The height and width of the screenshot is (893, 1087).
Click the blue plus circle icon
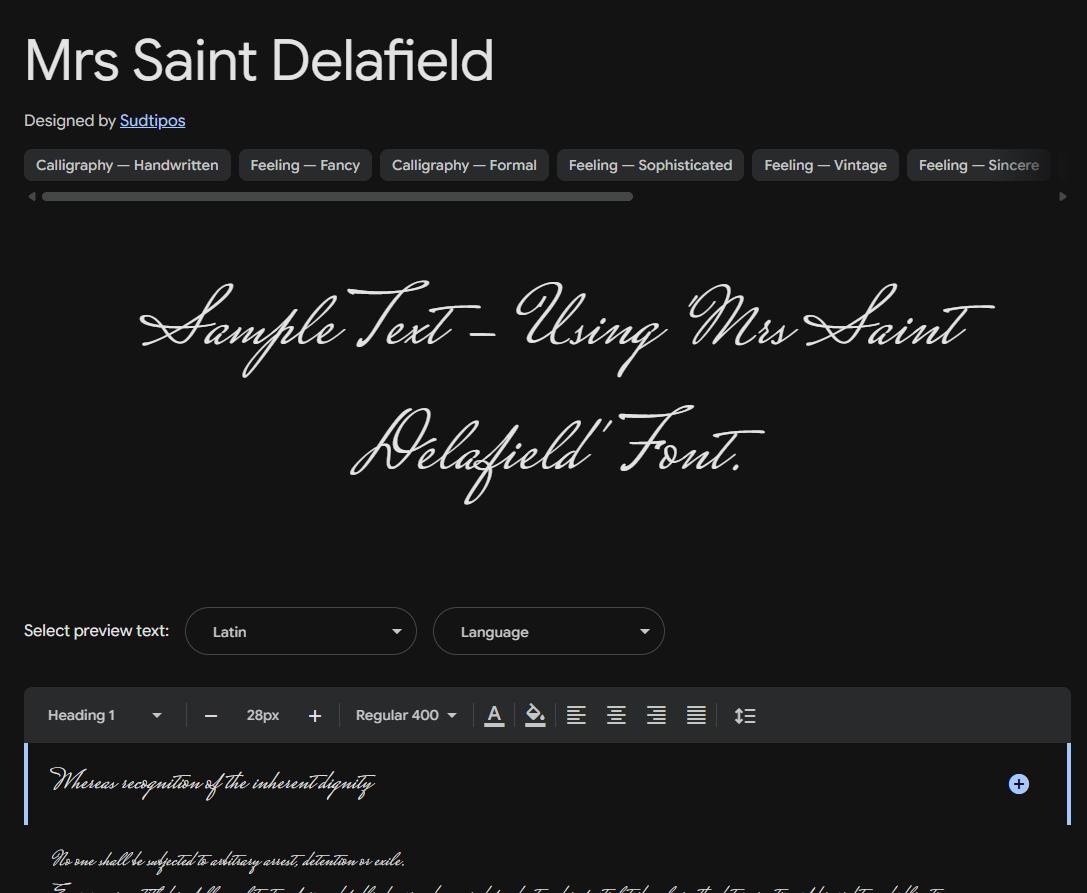click(1018, 784)
